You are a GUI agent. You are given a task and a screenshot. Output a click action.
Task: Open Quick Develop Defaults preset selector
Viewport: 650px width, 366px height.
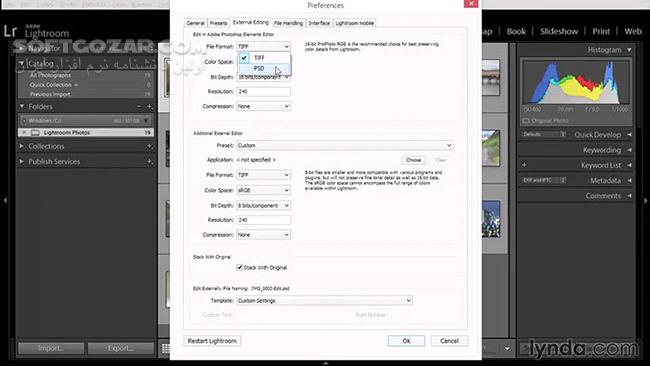[544, 134]
